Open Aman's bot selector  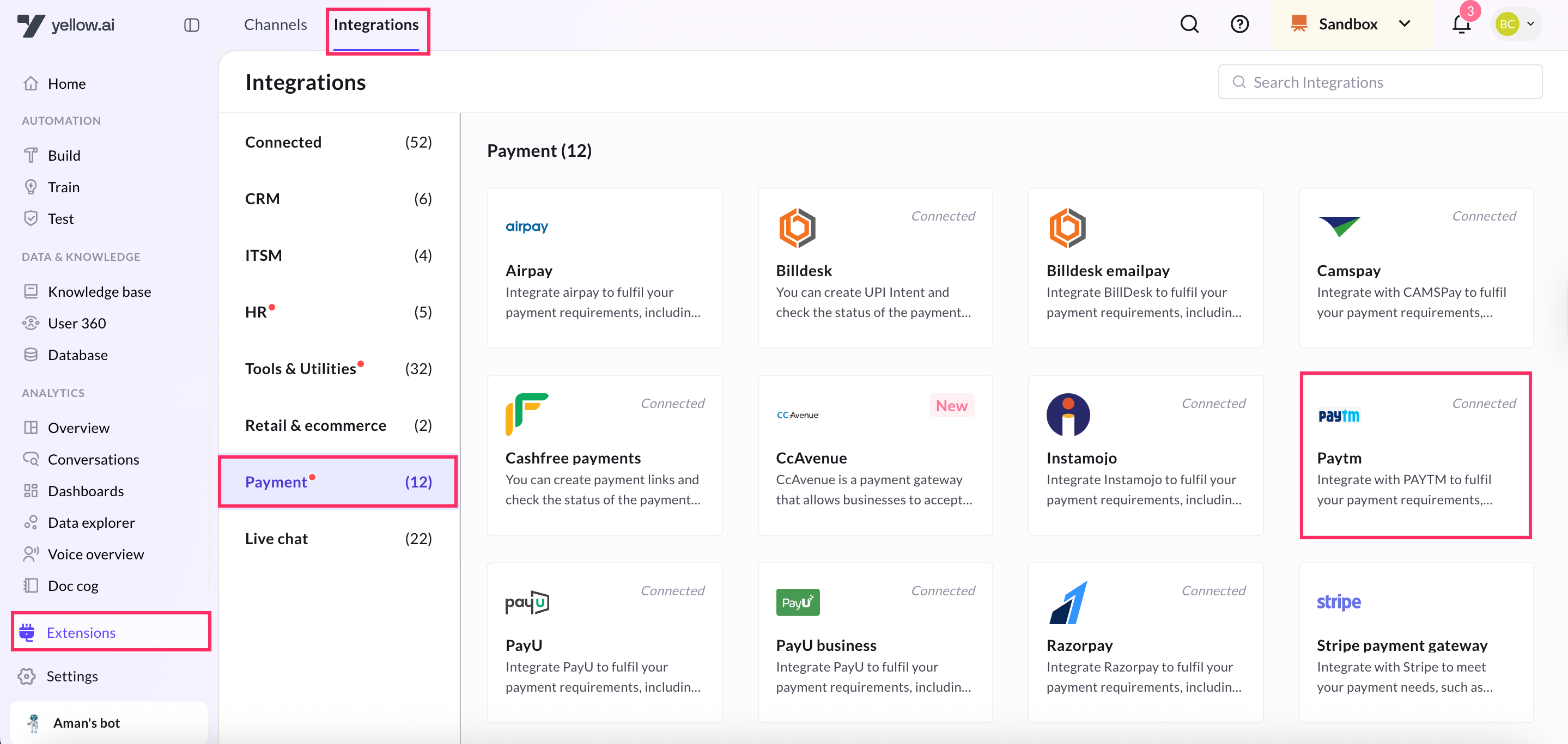click(109, 722)
